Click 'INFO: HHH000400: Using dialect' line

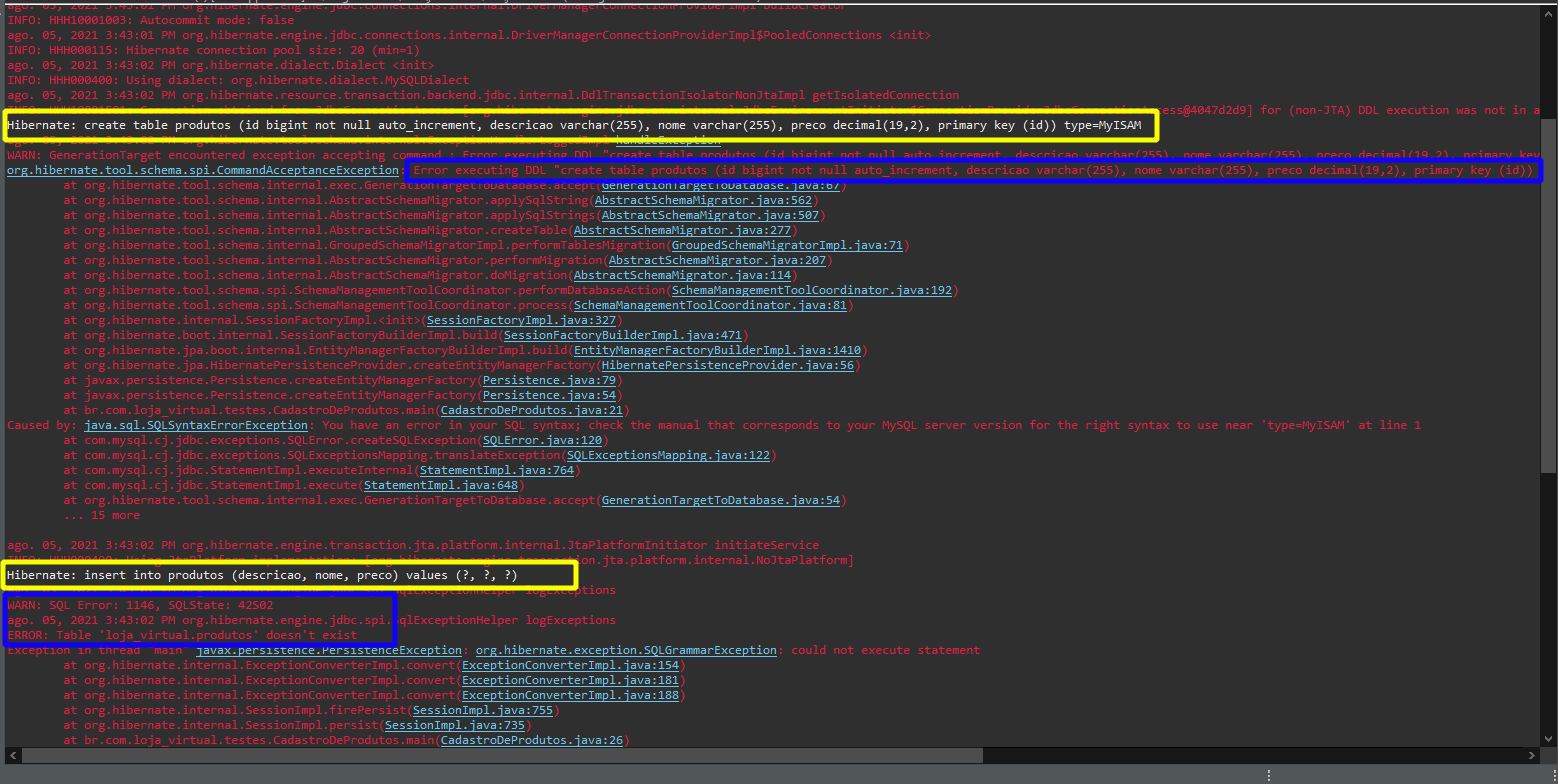238,80
